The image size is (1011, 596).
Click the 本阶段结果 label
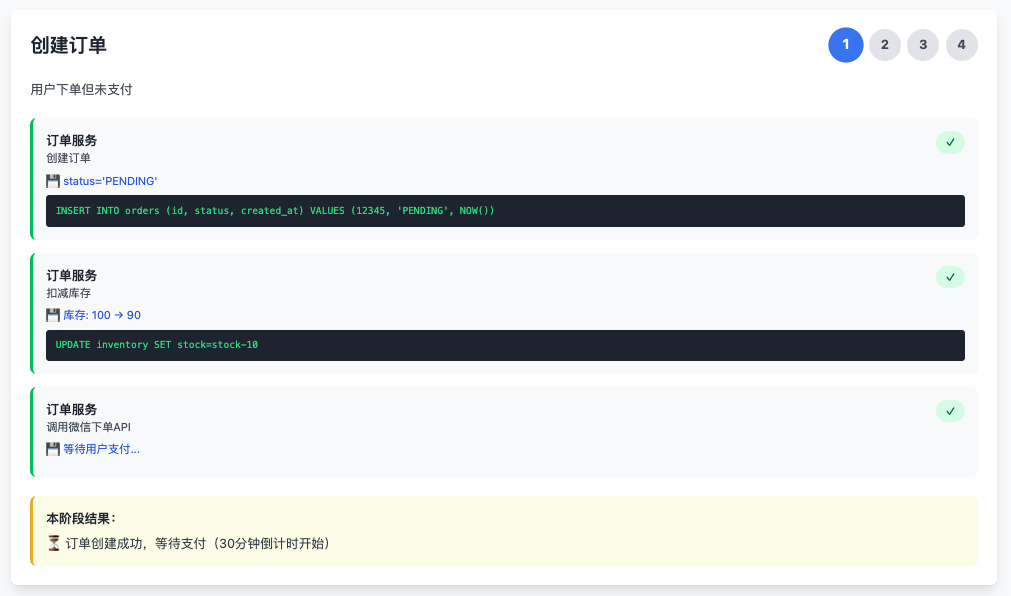point(81,518)
